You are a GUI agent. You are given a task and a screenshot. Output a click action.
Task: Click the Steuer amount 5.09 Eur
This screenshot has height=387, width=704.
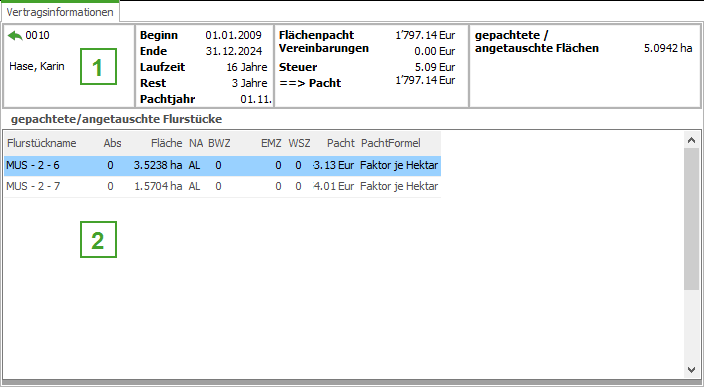click(435, 67)
